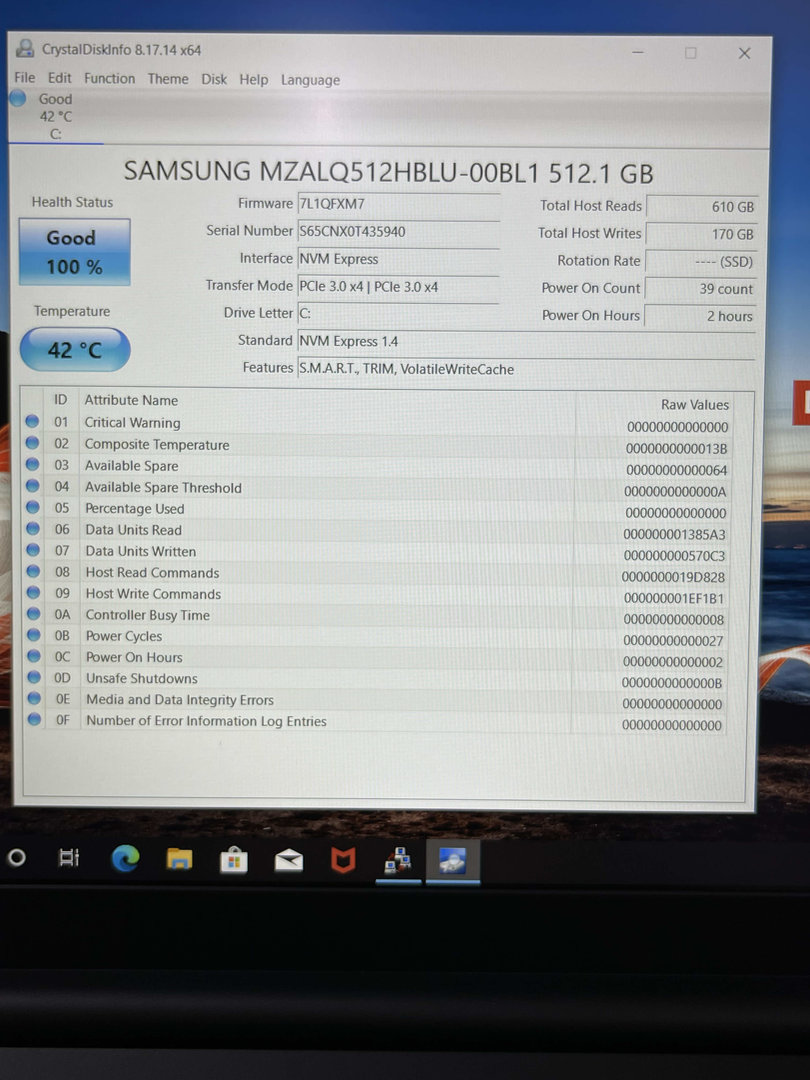Click the Firmware value field
Image resolution: width=810 pixels, height=1080 pixels.
pyautogui.click(x=398, y=204)
